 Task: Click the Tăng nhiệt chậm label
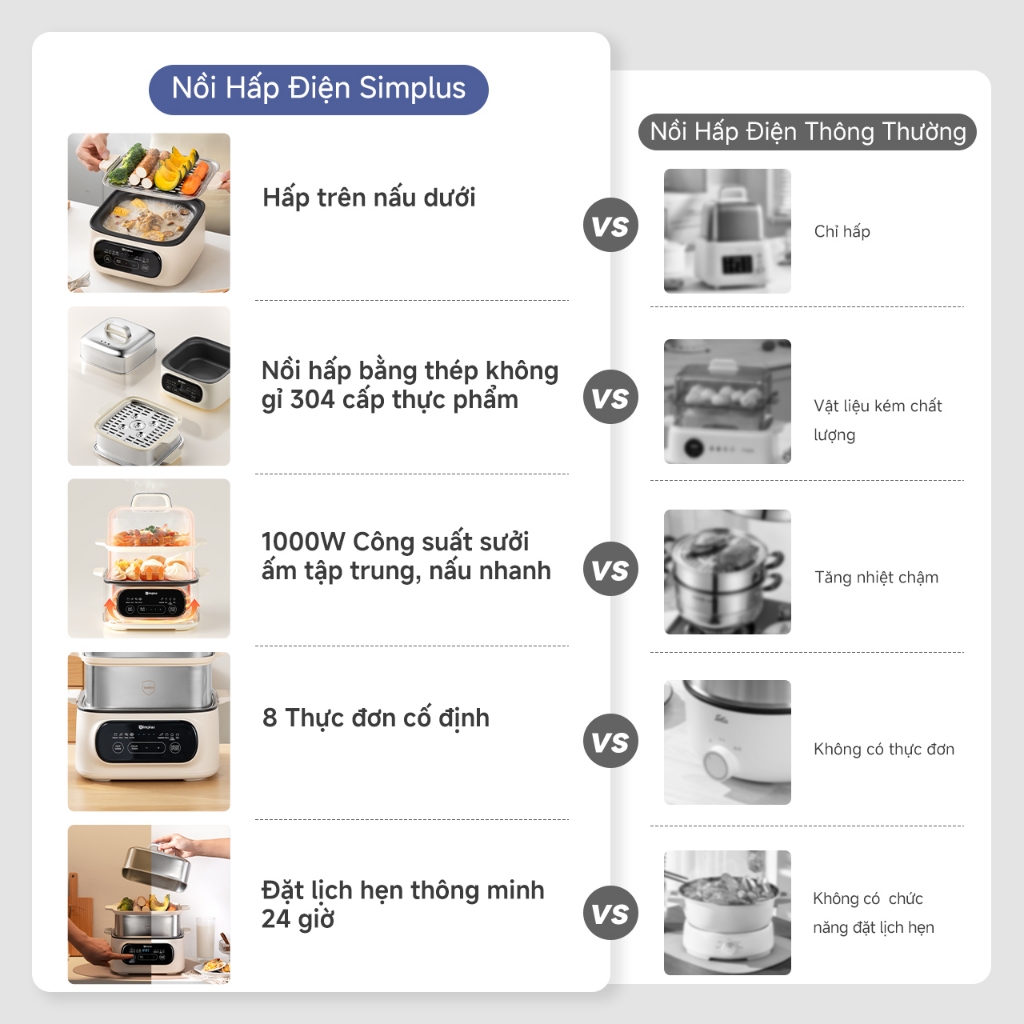[x=876, y=577]
